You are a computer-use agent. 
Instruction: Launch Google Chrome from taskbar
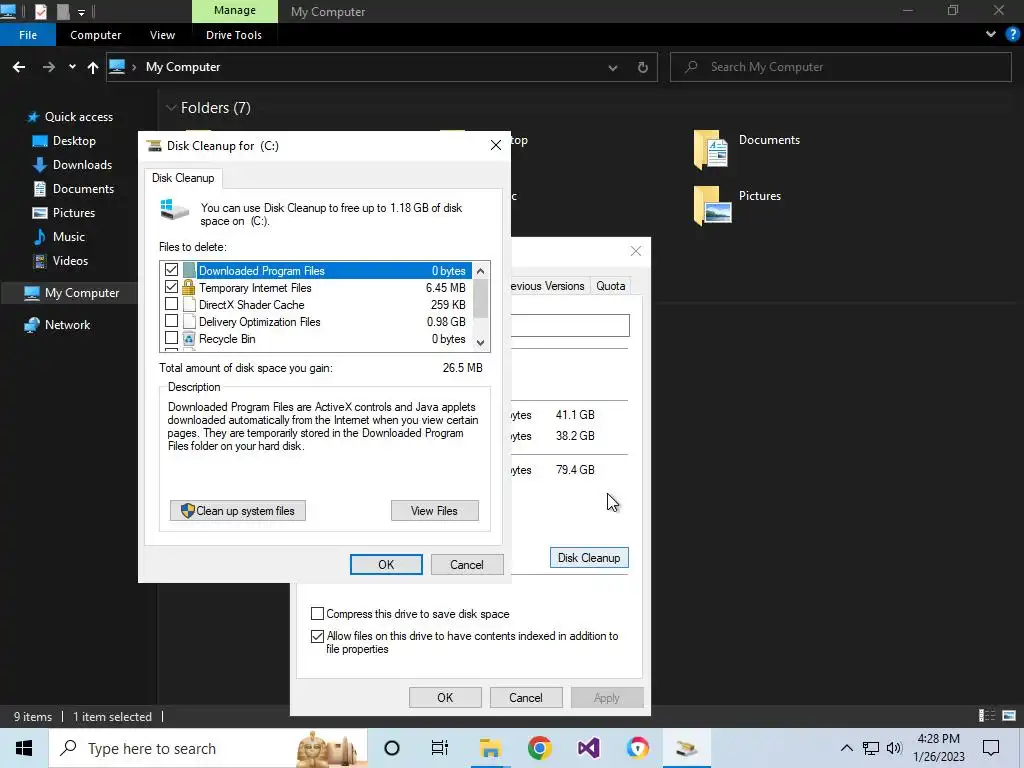pos(539,748)
